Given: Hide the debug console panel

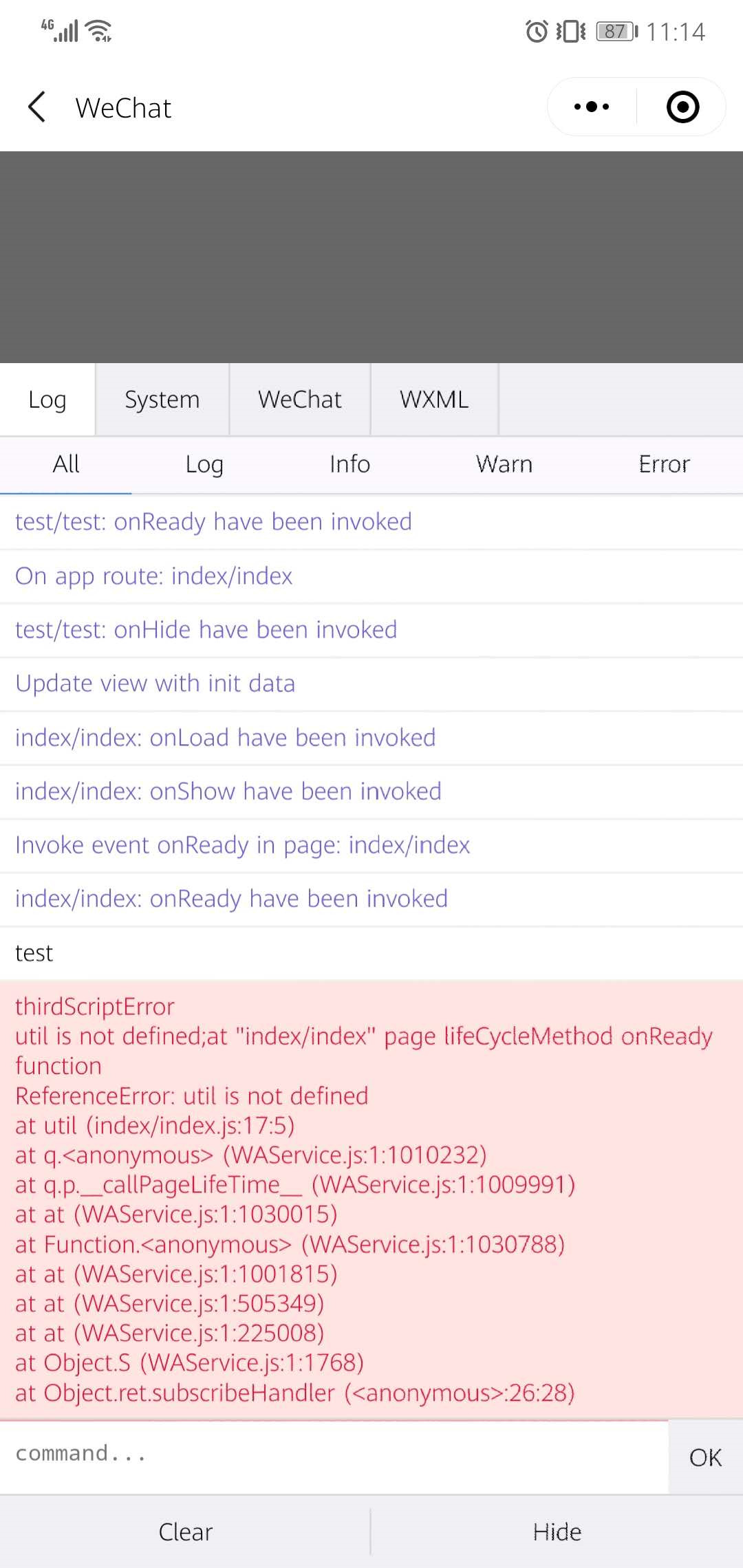Looking at the screenshot, I should pos(557,1532).
